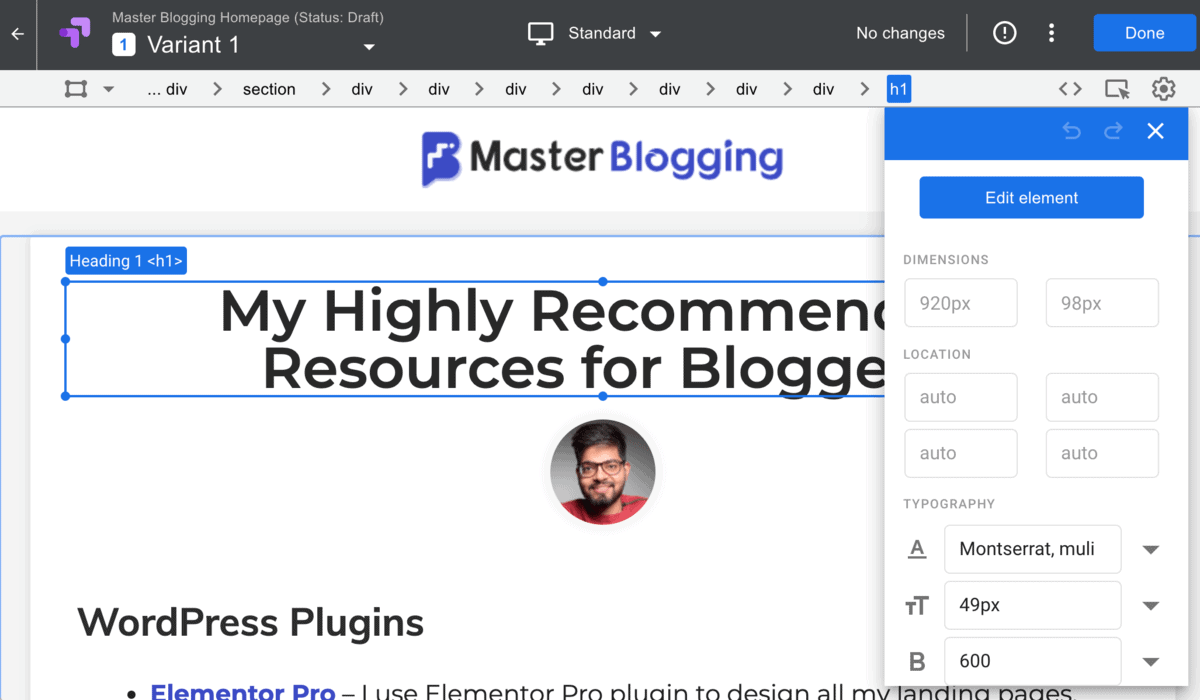1200x700 pixels.
Task: Click the desktop monitor device icon
Action: [541, 34]
